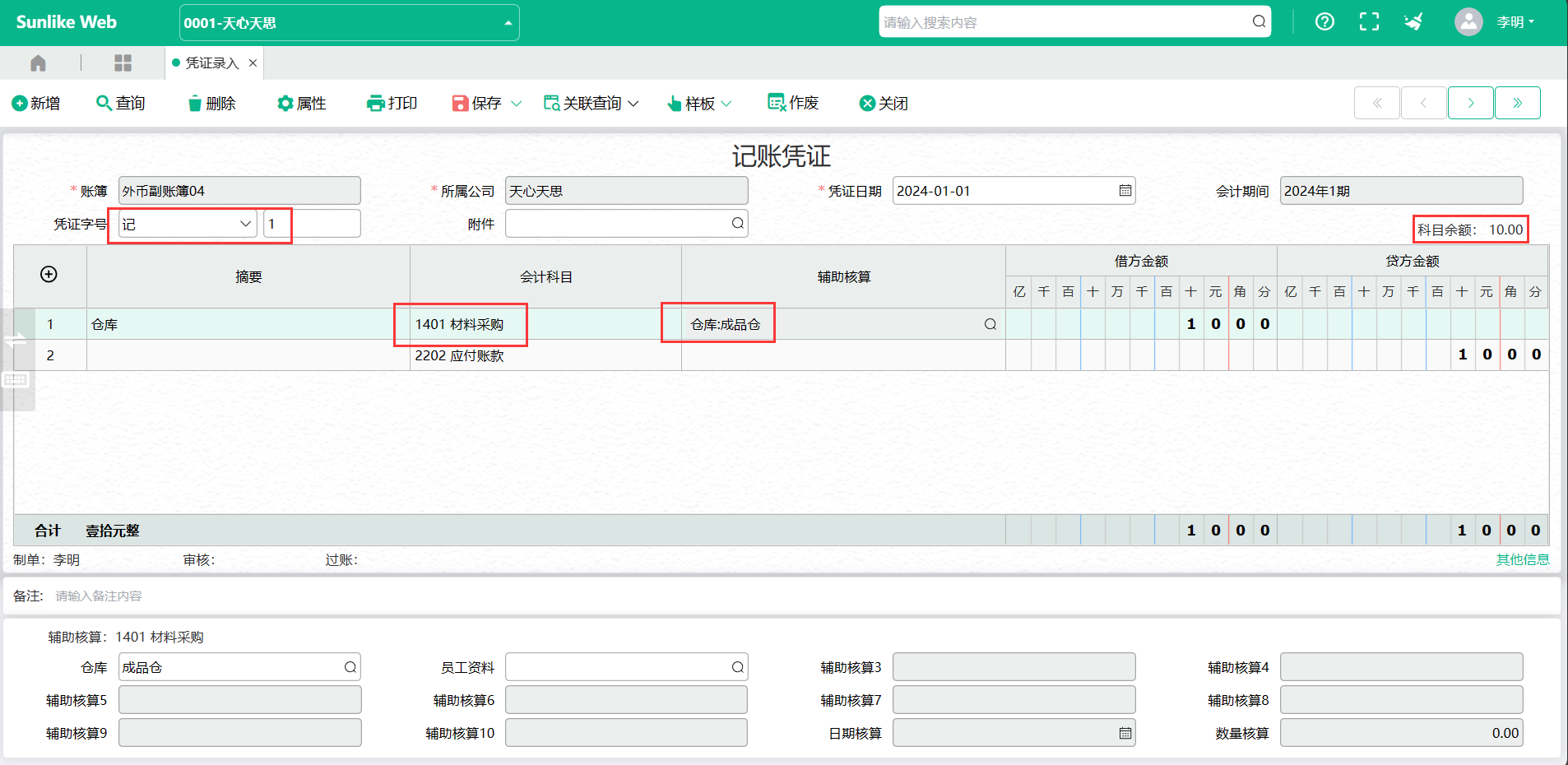The image size is (1568, 765).
Task: Close the 凭证录入 tab
Action: click(x=253, y=63)
